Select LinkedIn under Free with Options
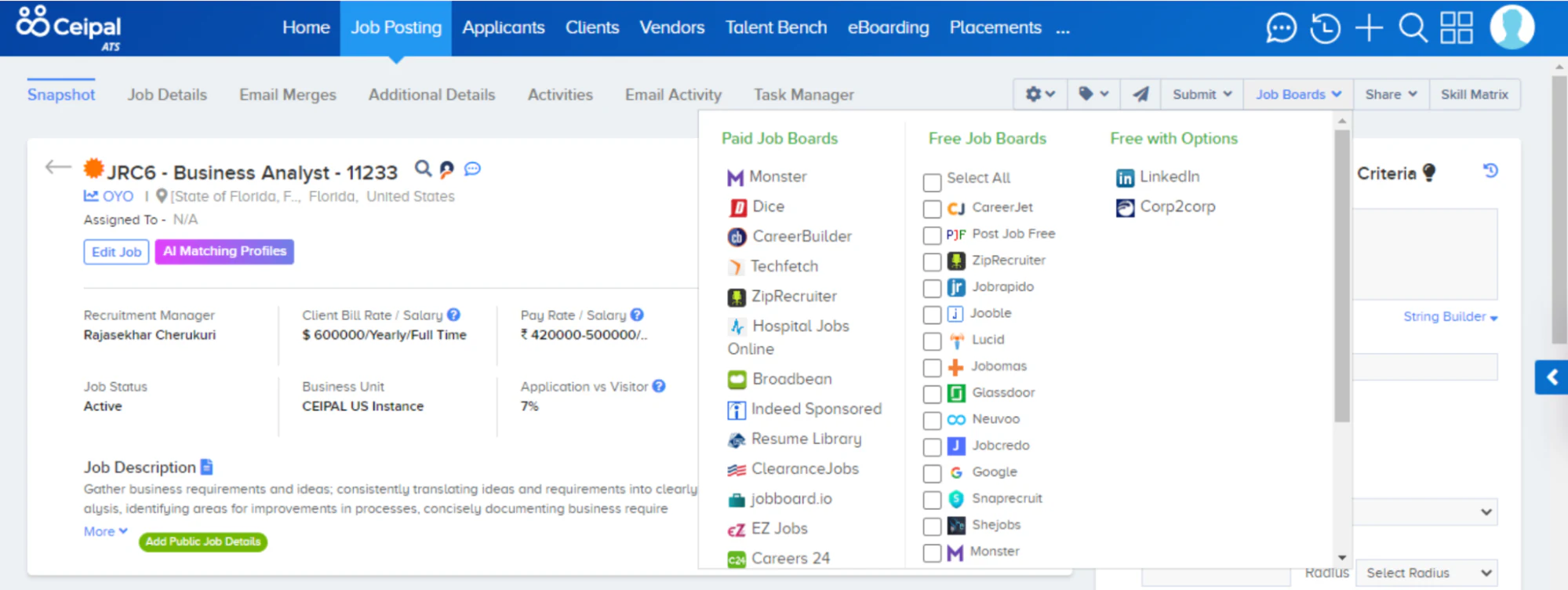 (1158, 177)
